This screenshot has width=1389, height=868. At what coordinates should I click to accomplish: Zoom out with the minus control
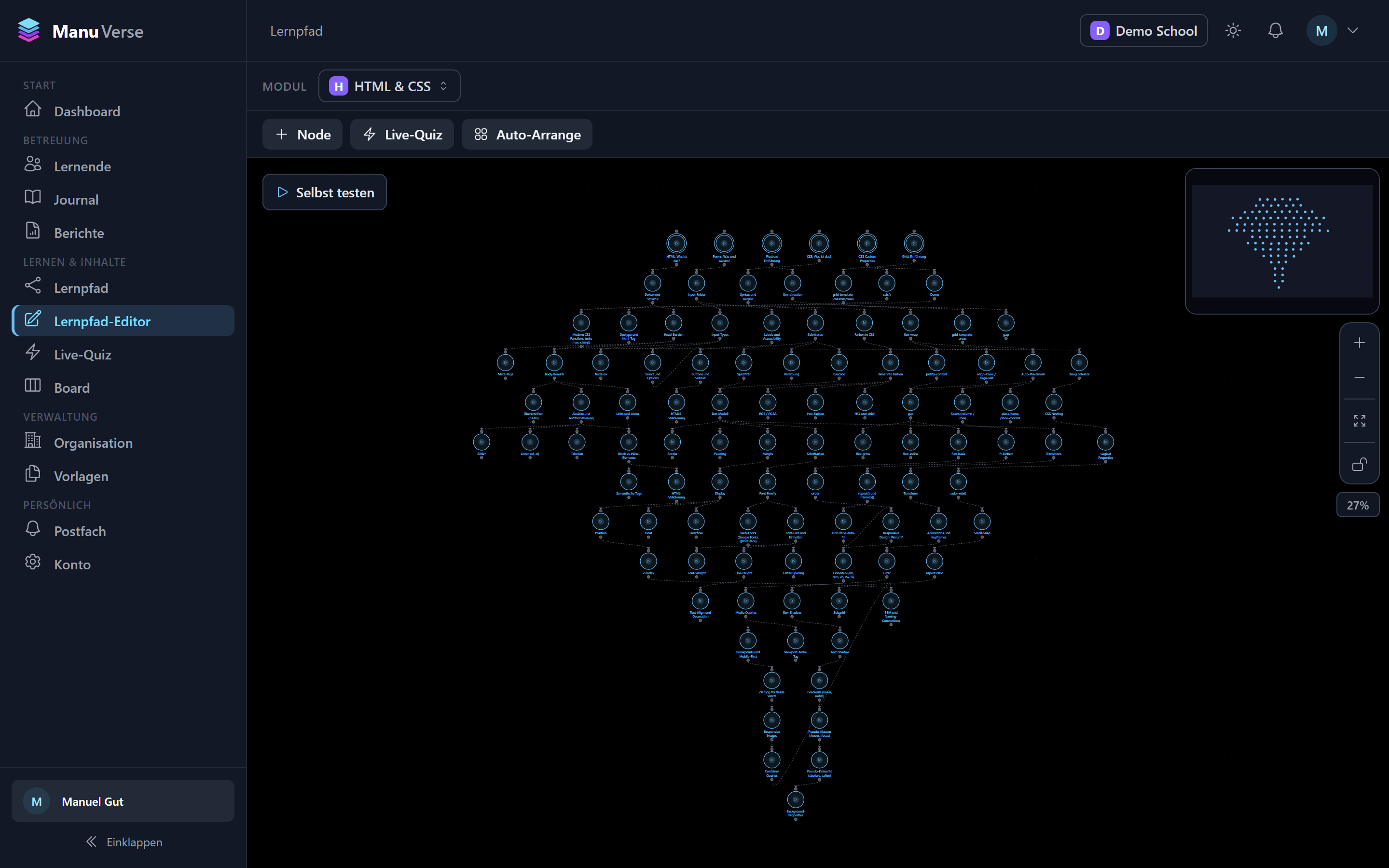pos(1359,377)
